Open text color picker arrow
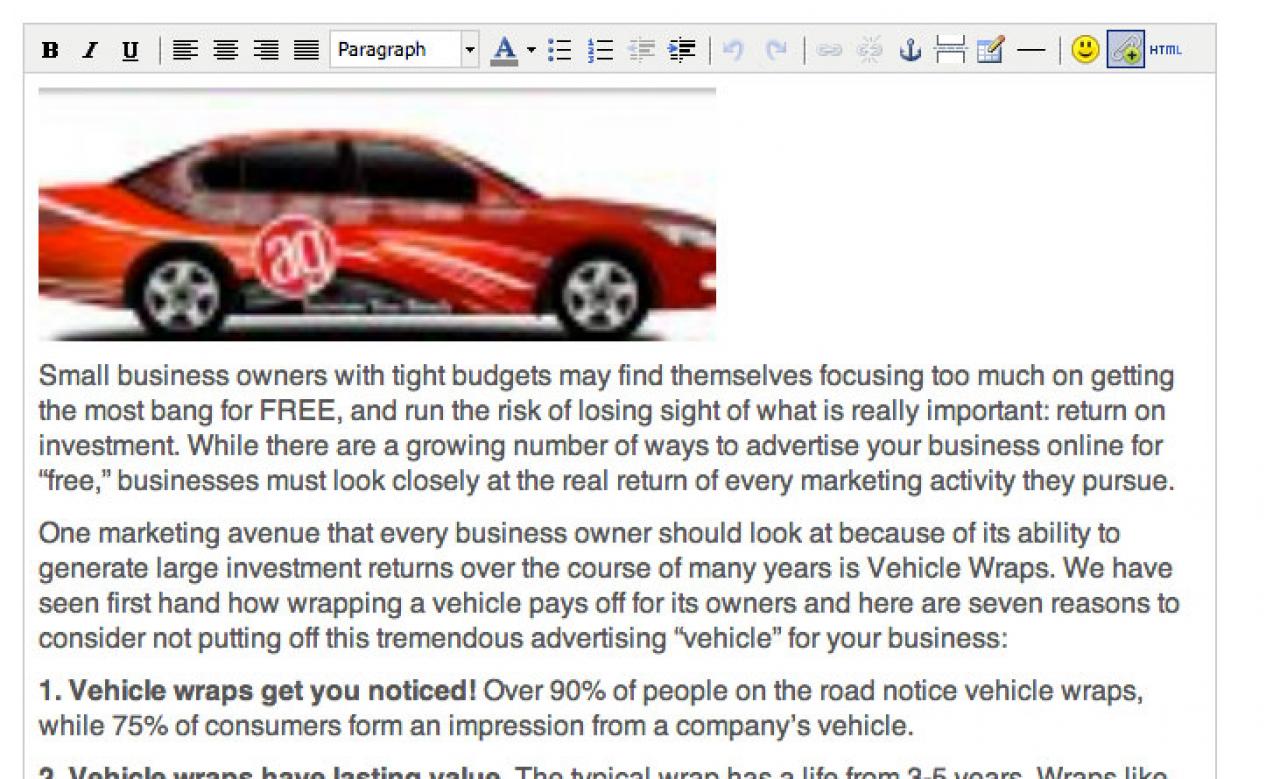Image resolution: width=1280 pixels, height=779 pixels. pos(531,49)
